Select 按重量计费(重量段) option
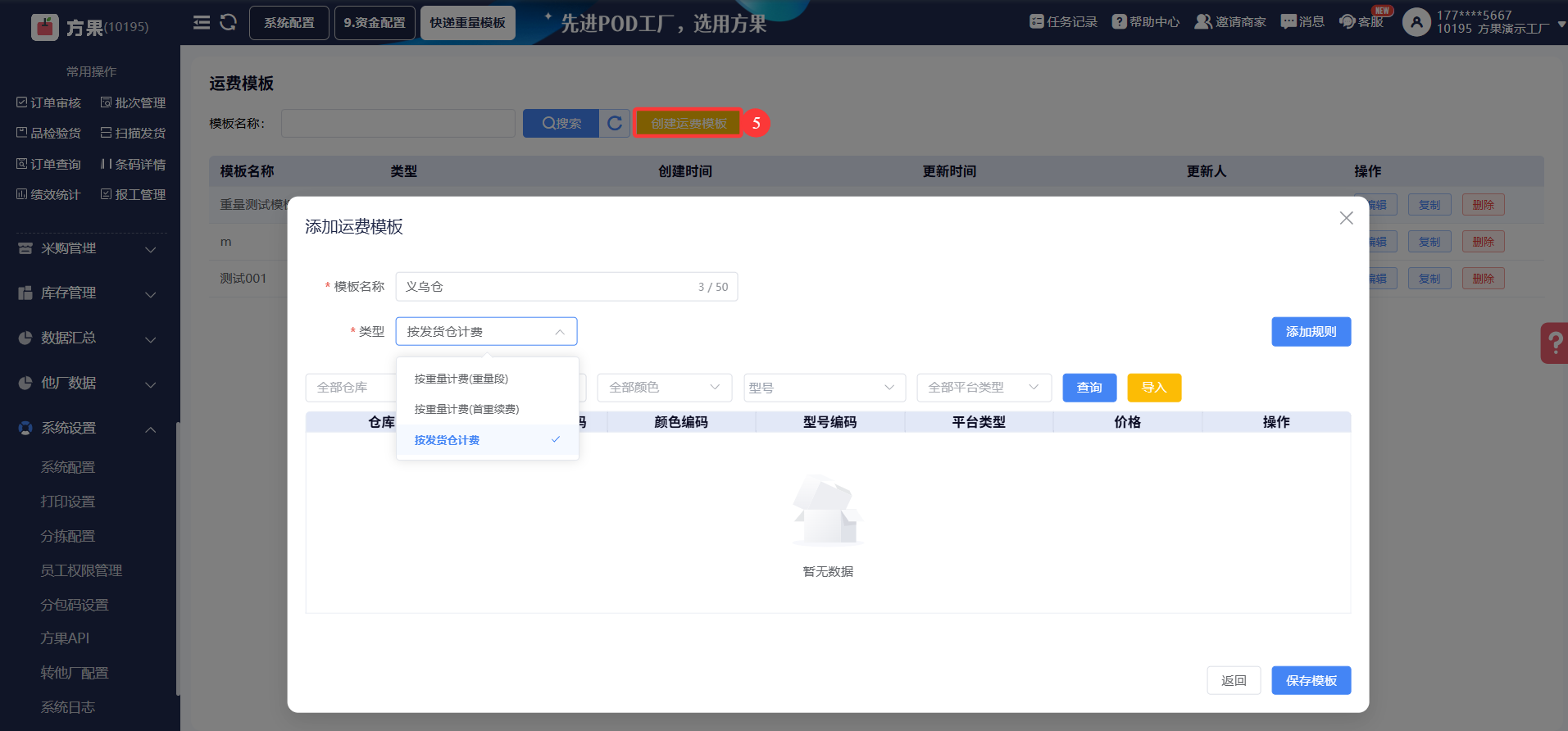The width and height of the screenshot is (1568, 731). 461,379
